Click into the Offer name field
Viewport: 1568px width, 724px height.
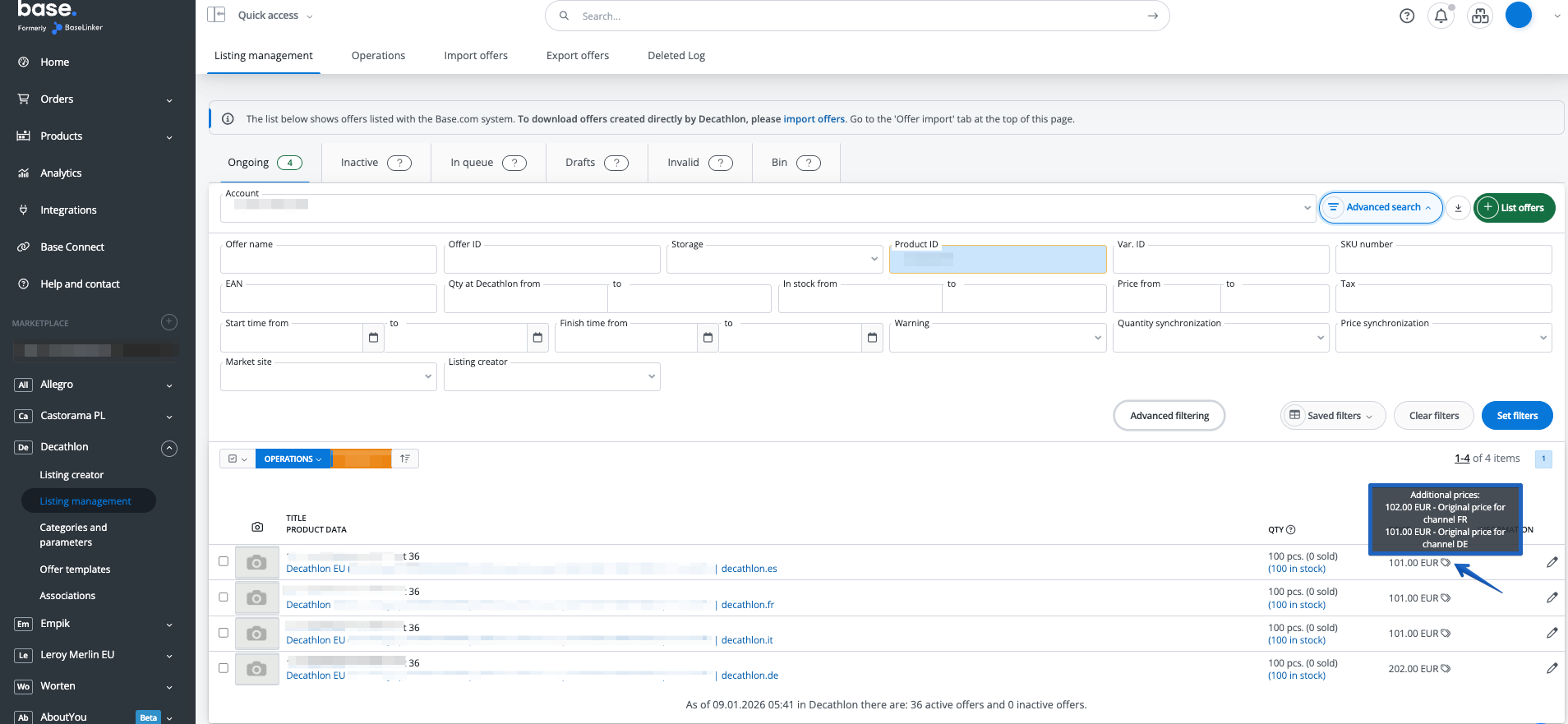(x=328, y=261)
